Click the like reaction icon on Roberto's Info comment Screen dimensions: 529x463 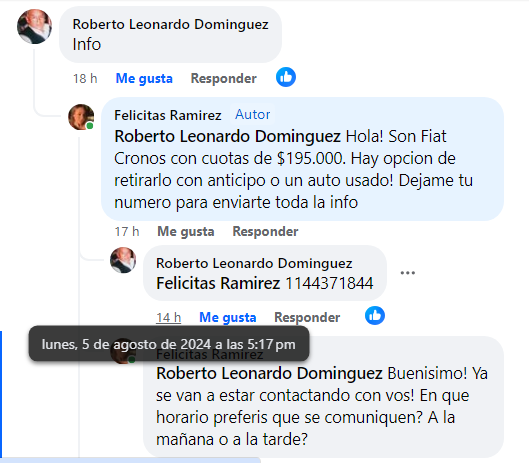coord(286,77)
